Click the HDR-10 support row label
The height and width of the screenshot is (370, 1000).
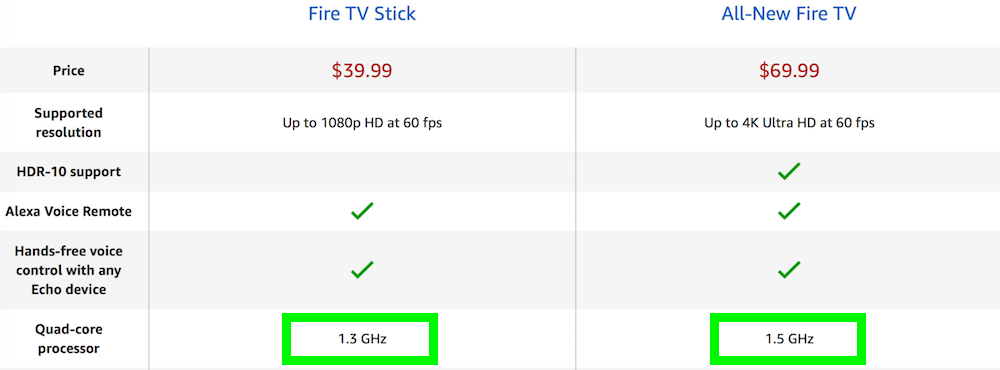(69, 172)
